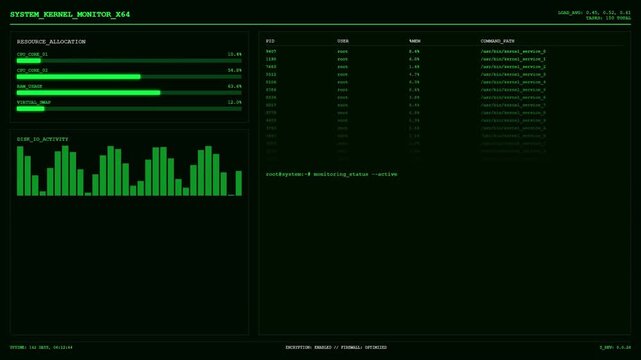641x360 pixels.
Task: Select the RAM_USAGE label
Action: (29, 86)
